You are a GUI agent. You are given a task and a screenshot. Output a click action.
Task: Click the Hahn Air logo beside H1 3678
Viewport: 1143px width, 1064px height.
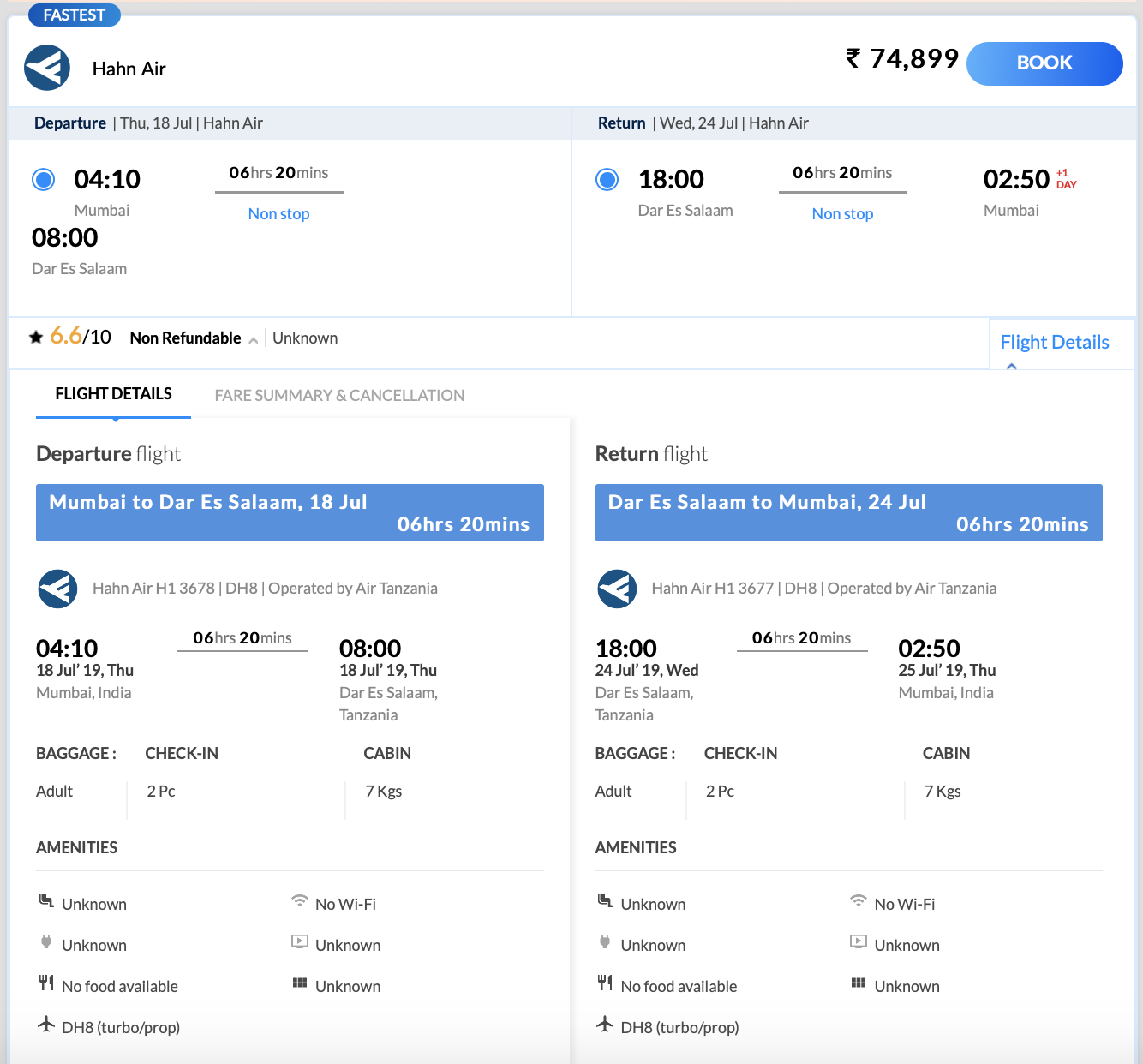[57, 589]
